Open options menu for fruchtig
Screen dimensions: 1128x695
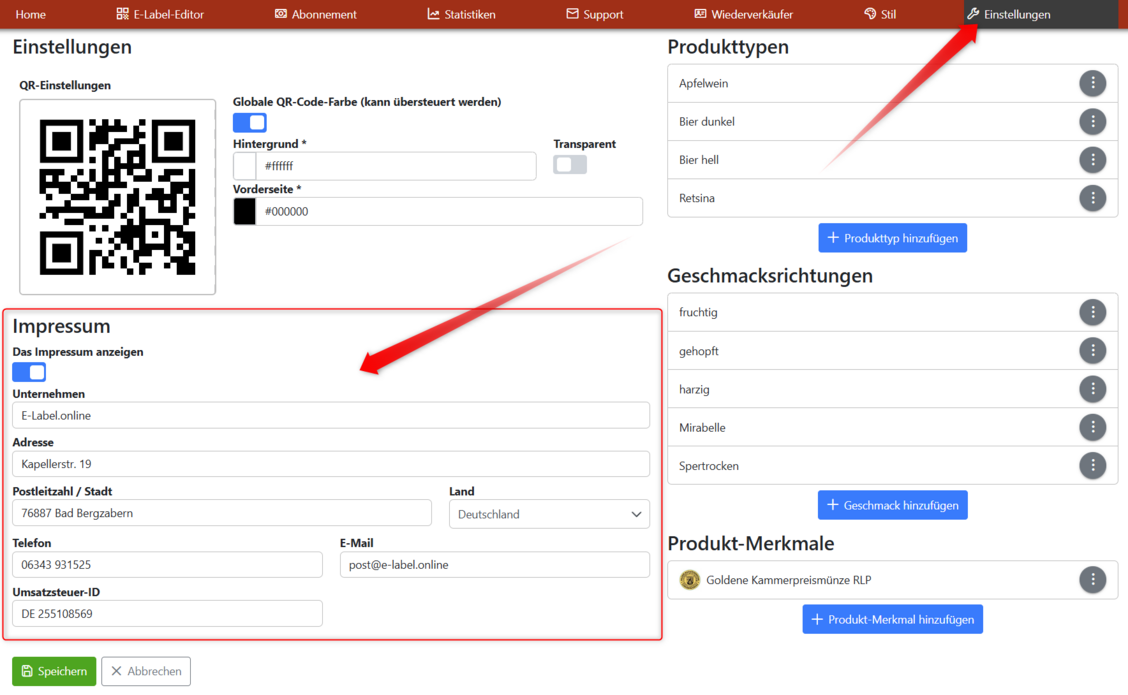pos(1092,312)
